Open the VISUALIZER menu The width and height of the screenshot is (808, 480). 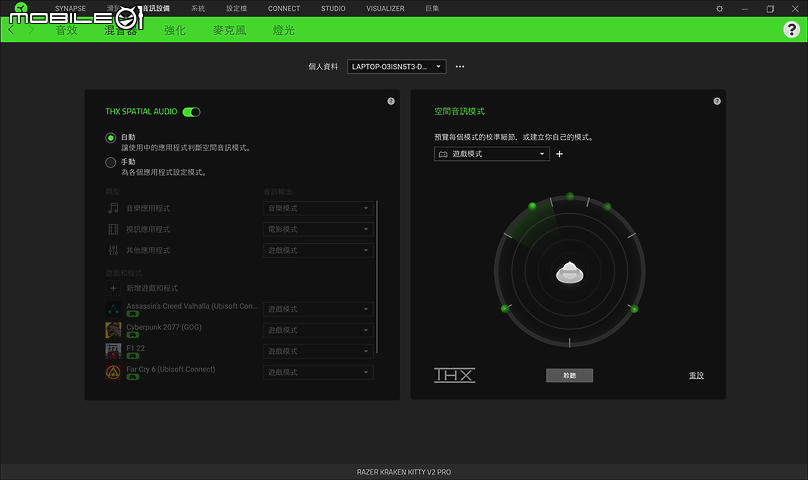[x=385, y=9]
